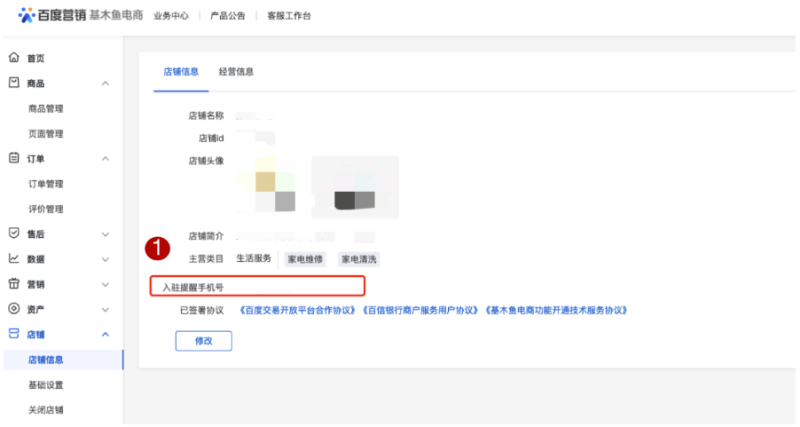The image size is (800, 427).
Task: Open 业务中心 in top navigation
Action: (x=171, y=16)
